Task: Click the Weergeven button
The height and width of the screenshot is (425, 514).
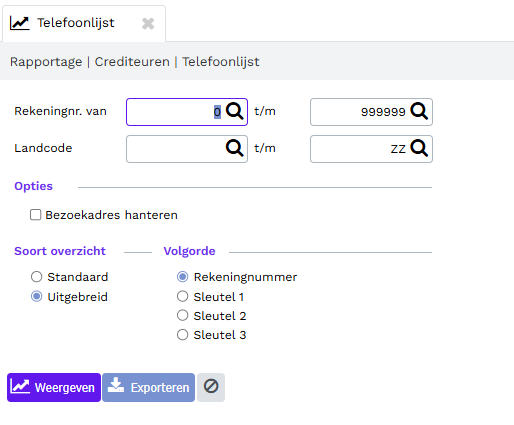Action: click(x=54, y=387)
